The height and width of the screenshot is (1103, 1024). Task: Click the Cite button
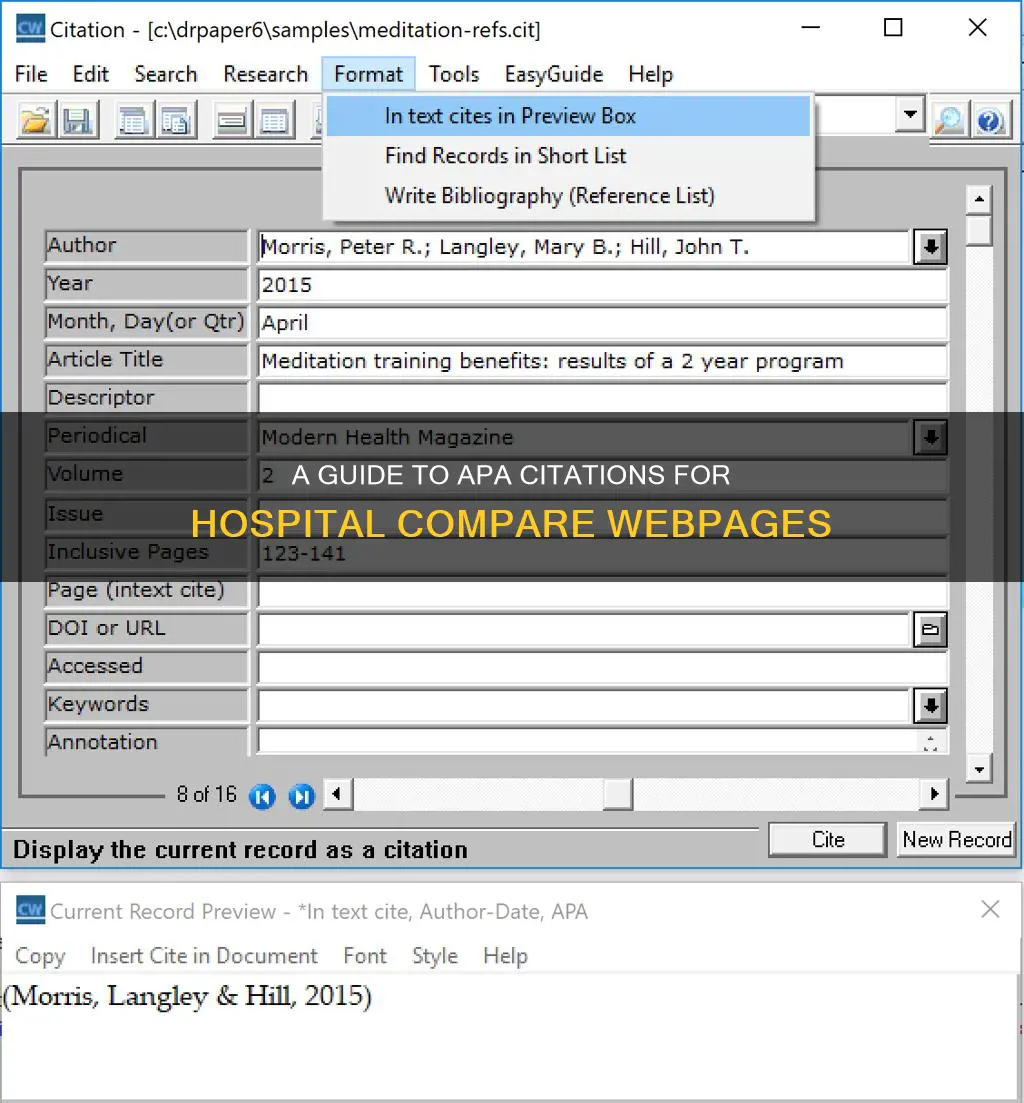point(827,840)
